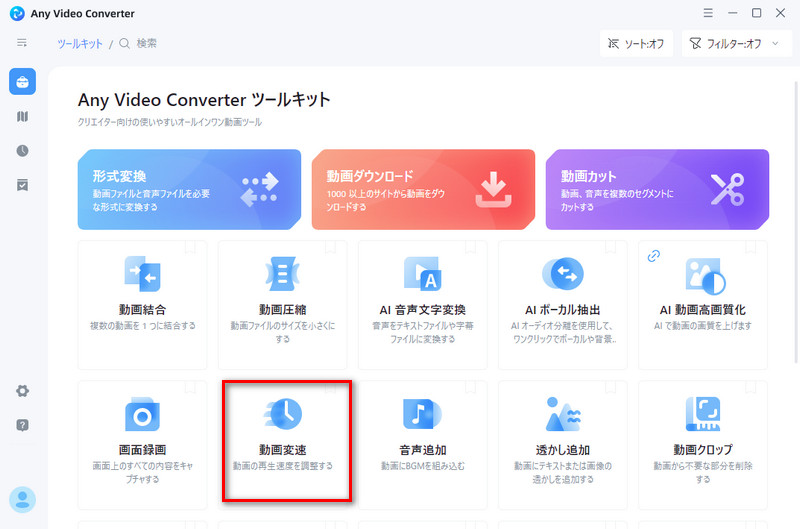Click the ツールキット breadcrumb link
The width and height of the screenshot is (800, 529).
[80, 43]
